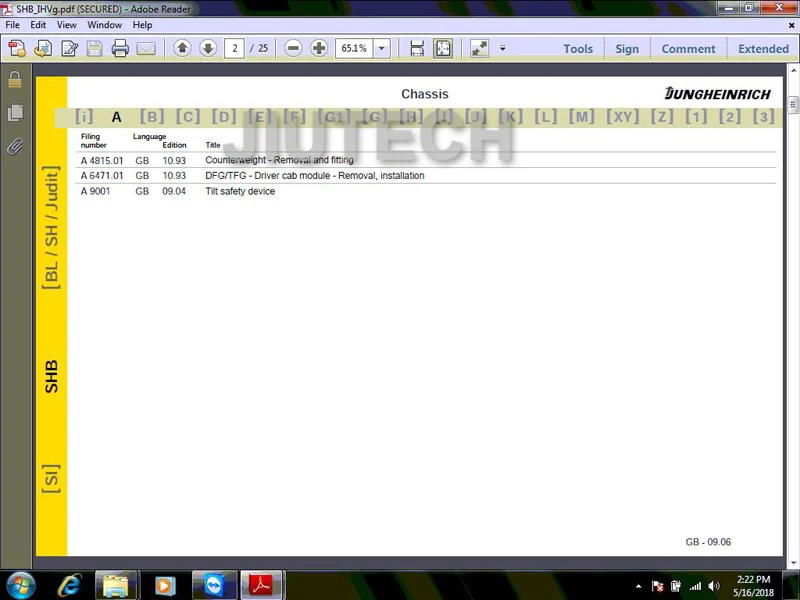The width and height of the screenshot is (800, 600).
Task: Click the Print file icon
Action: (x=120, y=48)
